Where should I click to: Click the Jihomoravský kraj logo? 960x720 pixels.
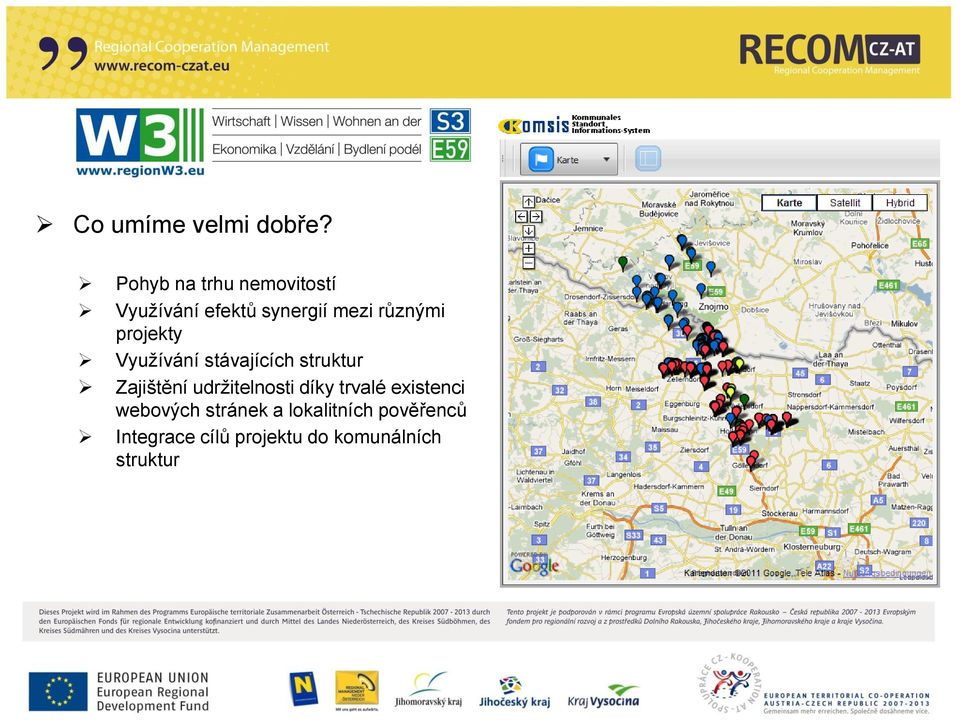(429, 689)
